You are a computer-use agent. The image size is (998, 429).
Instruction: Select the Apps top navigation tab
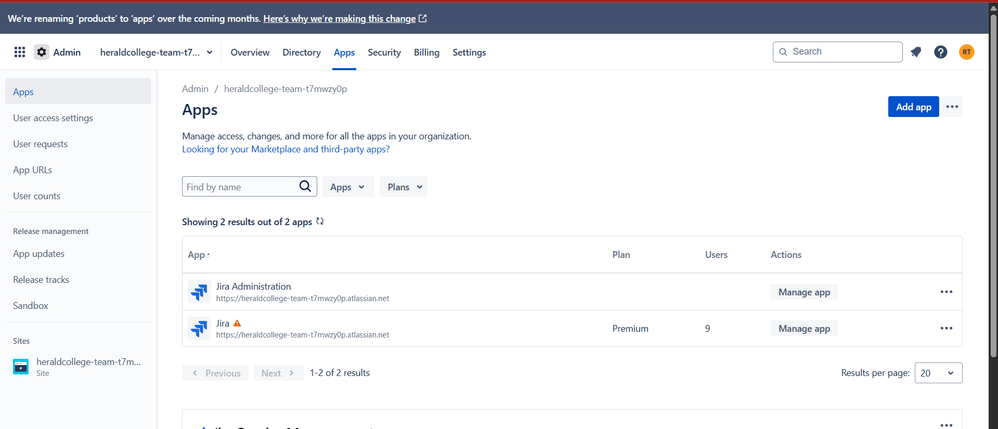(344, 52)
